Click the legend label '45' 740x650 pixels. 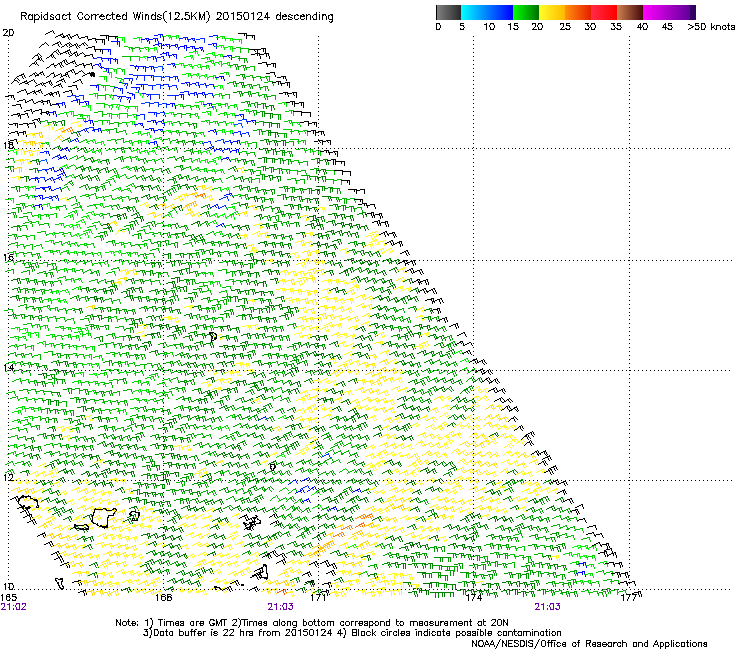pyautogui.click(x=667, y=27)
